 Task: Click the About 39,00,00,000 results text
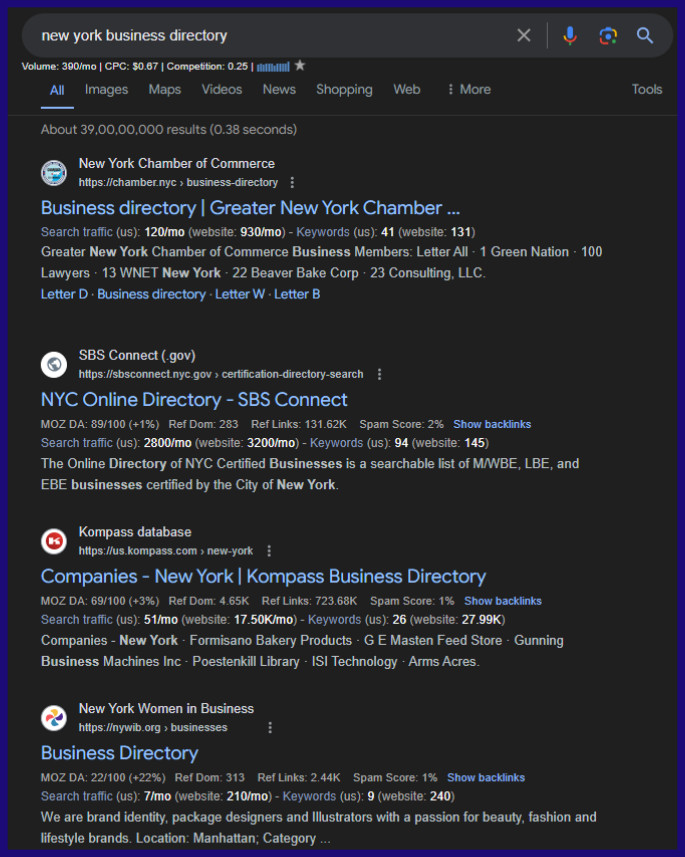pos(169,130)
